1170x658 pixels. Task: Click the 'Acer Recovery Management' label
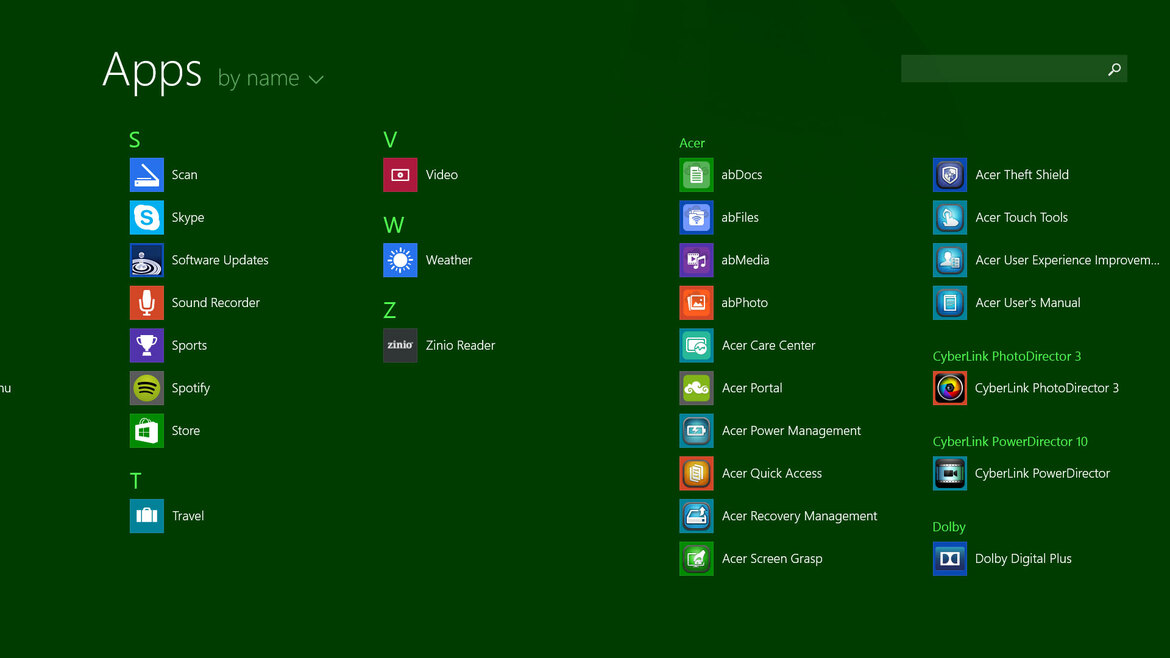click(799, 516)
